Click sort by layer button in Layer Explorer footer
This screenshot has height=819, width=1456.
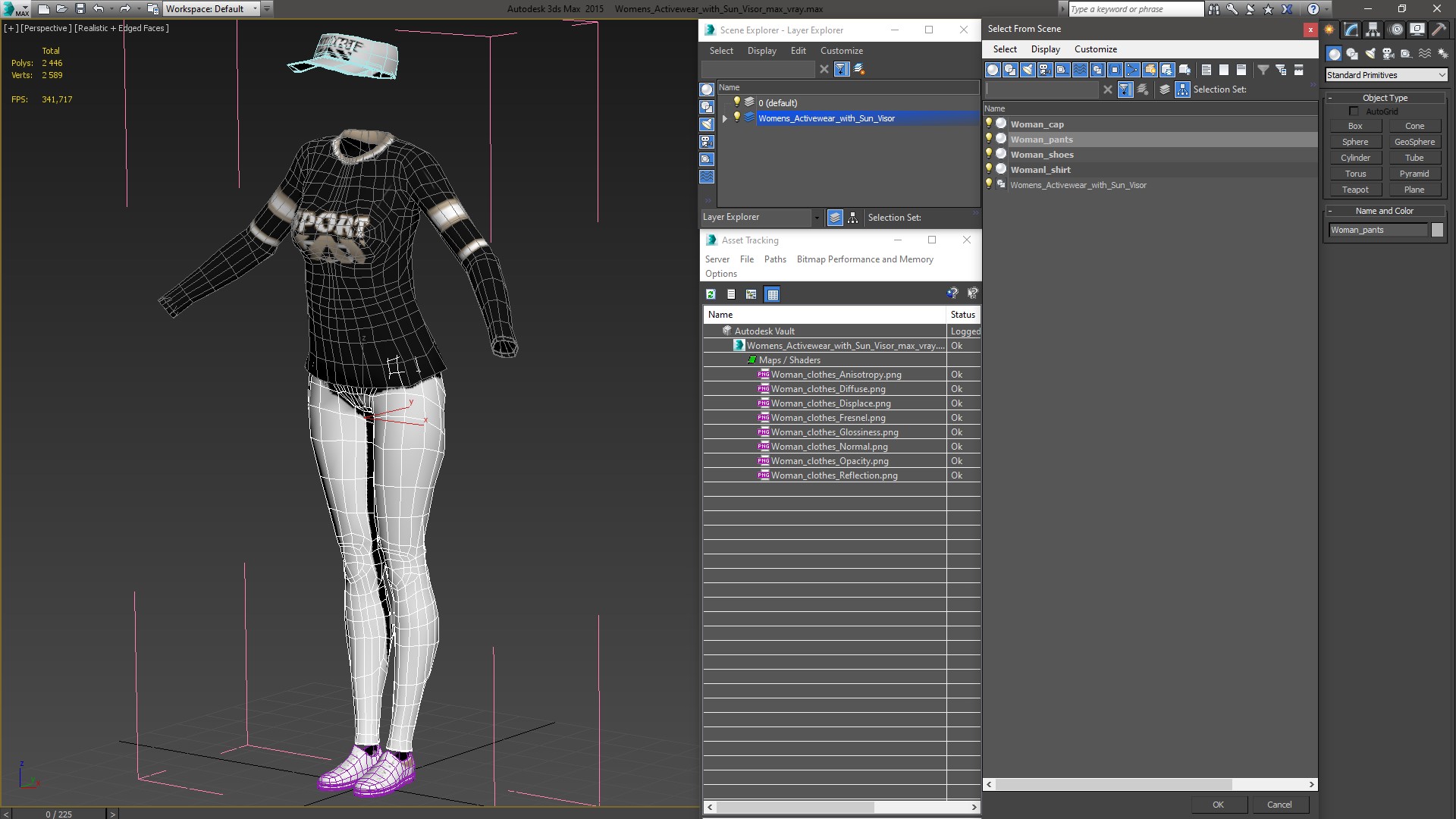coord(835,218)
